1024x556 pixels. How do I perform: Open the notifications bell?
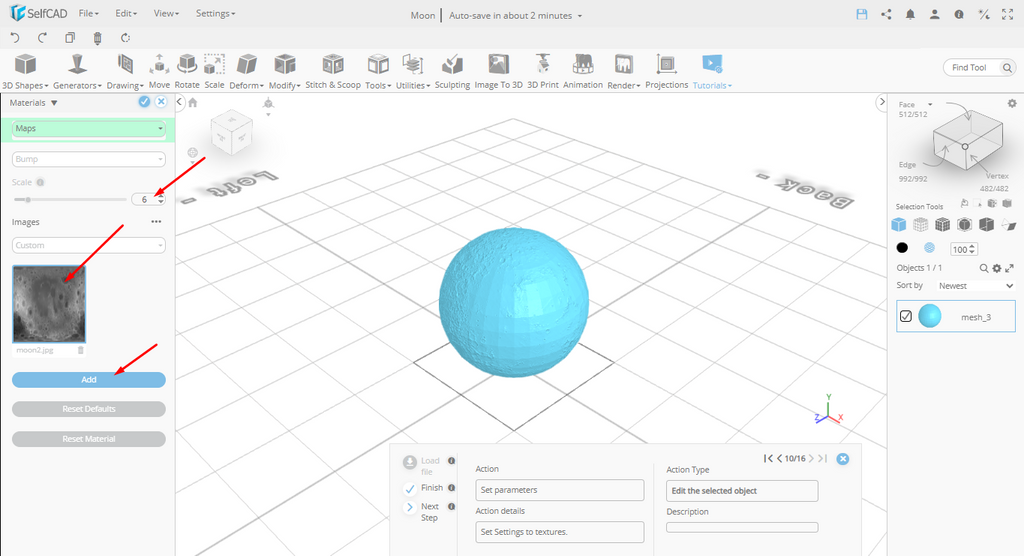click(910, 14)
